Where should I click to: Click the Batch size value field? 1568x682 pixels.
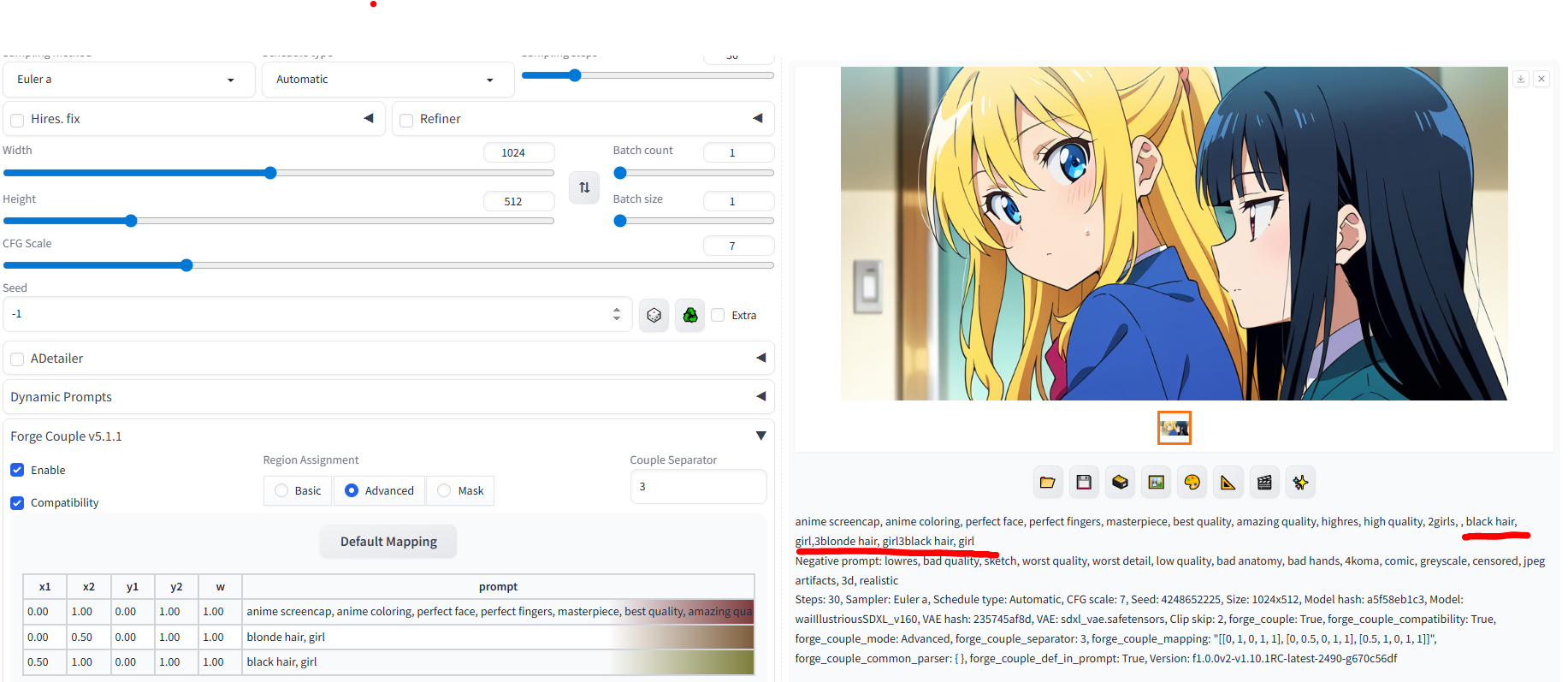[738, 201]
